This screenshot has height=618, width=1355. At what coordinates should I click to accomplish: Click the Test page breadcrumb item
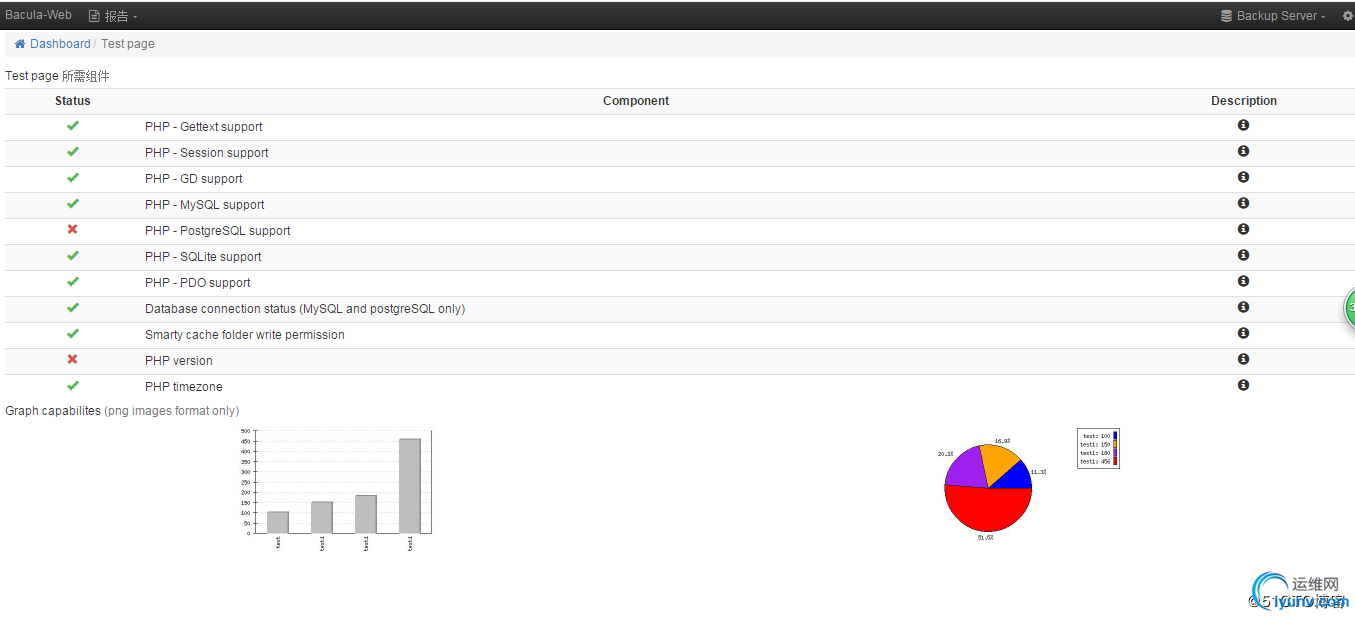[128, 44]
